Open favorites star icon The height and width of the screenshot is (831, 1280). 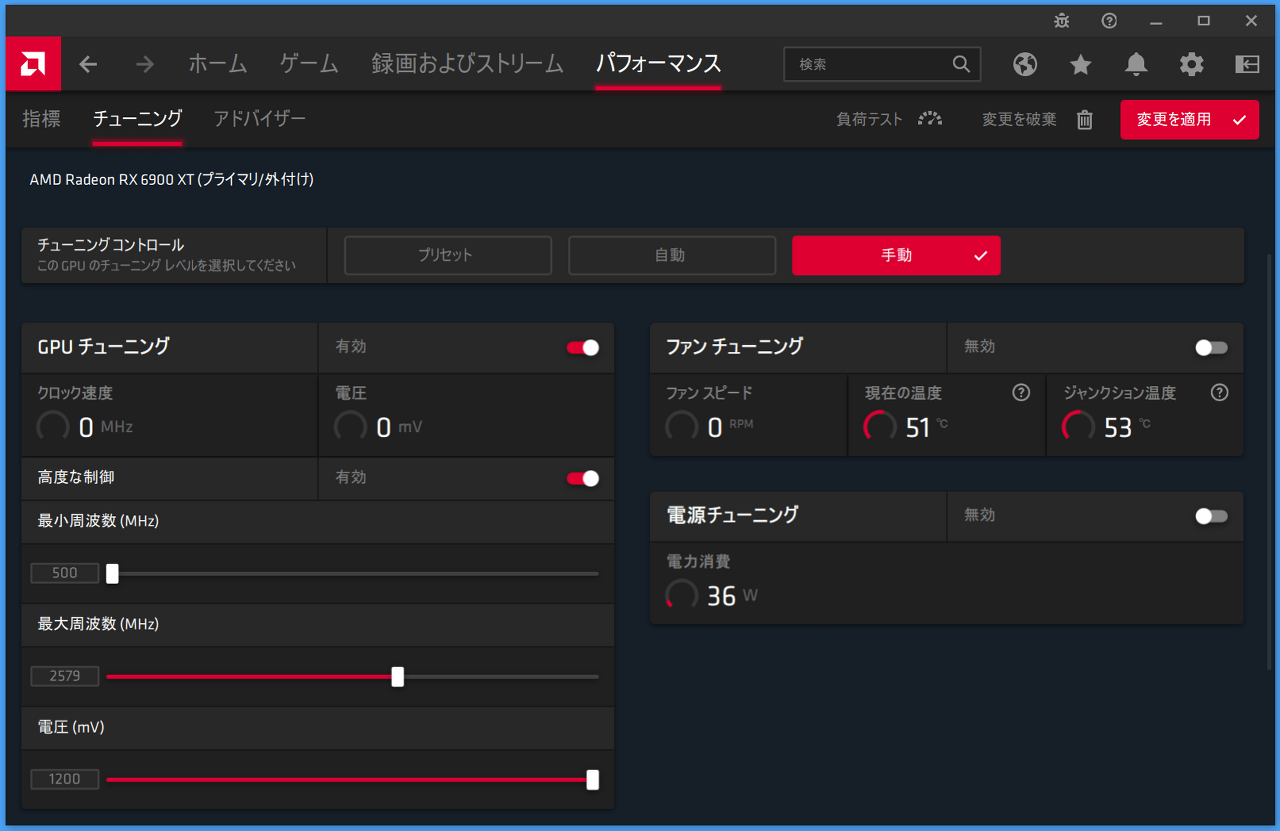[1081, 64]
